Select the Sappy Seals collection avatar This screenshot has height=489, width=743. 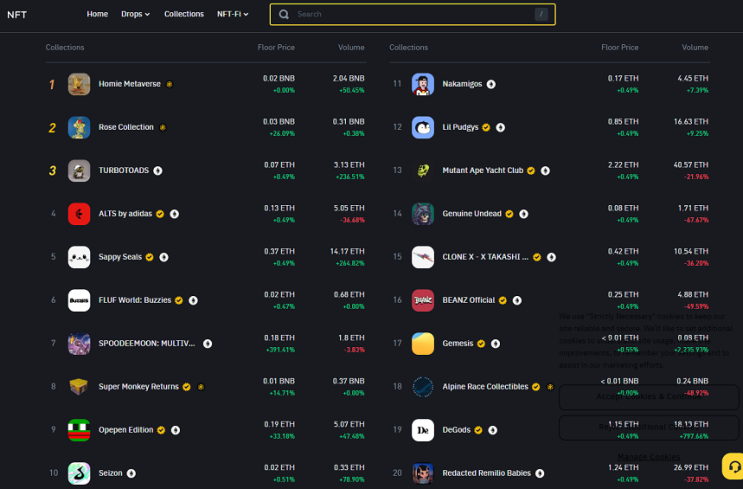[x=79, y=257]
